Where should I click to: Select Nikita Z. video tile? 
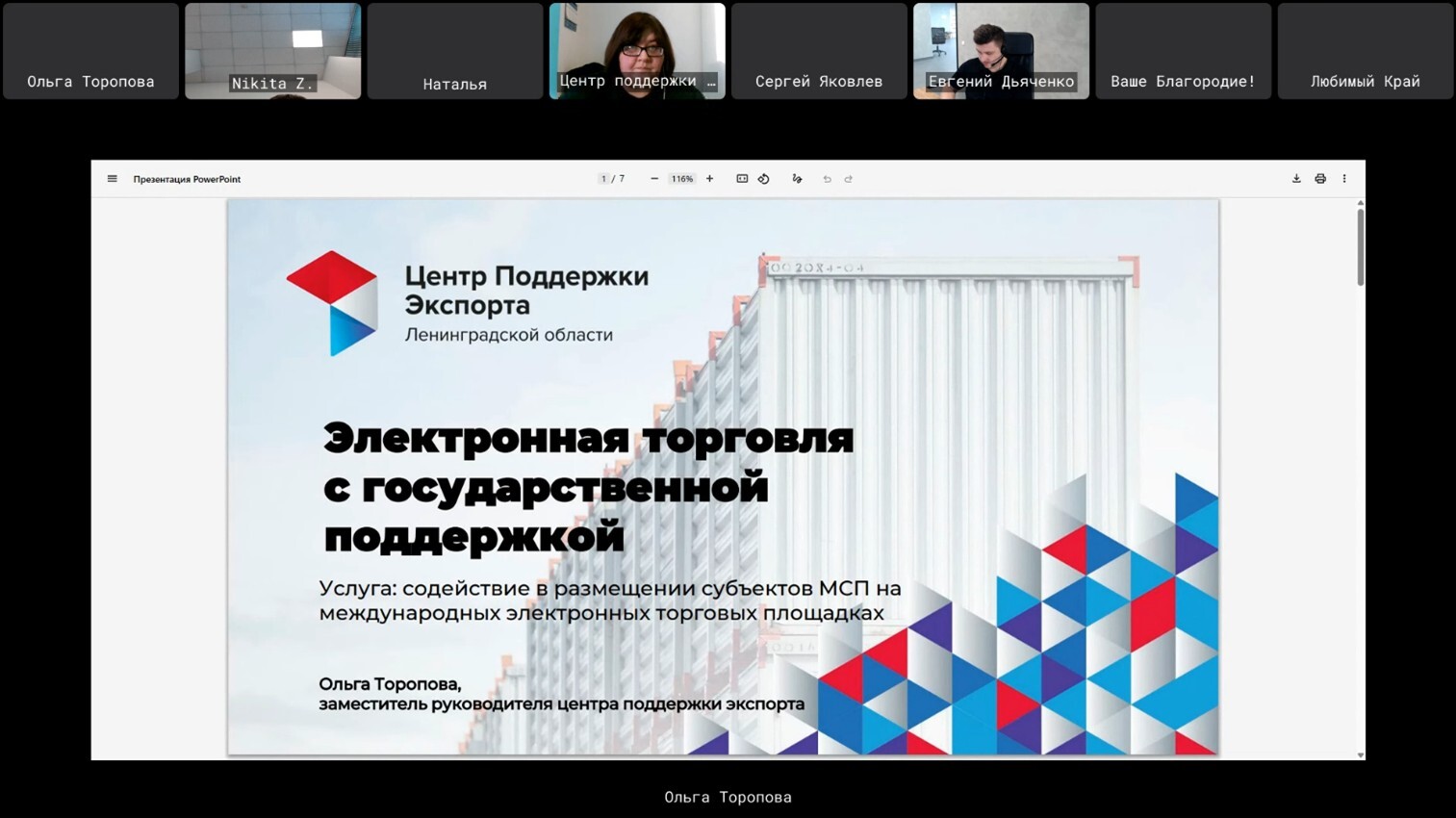tap(273, 51)
